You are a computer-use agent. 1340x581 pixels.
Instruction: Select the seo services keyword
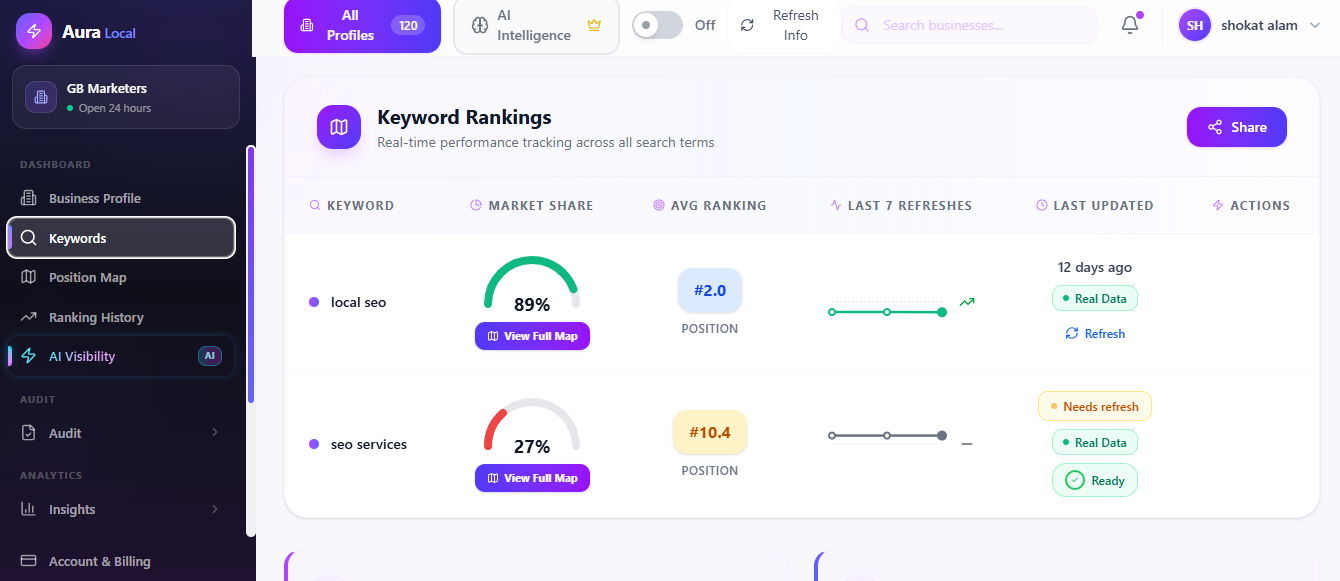(x=369, y=444)
